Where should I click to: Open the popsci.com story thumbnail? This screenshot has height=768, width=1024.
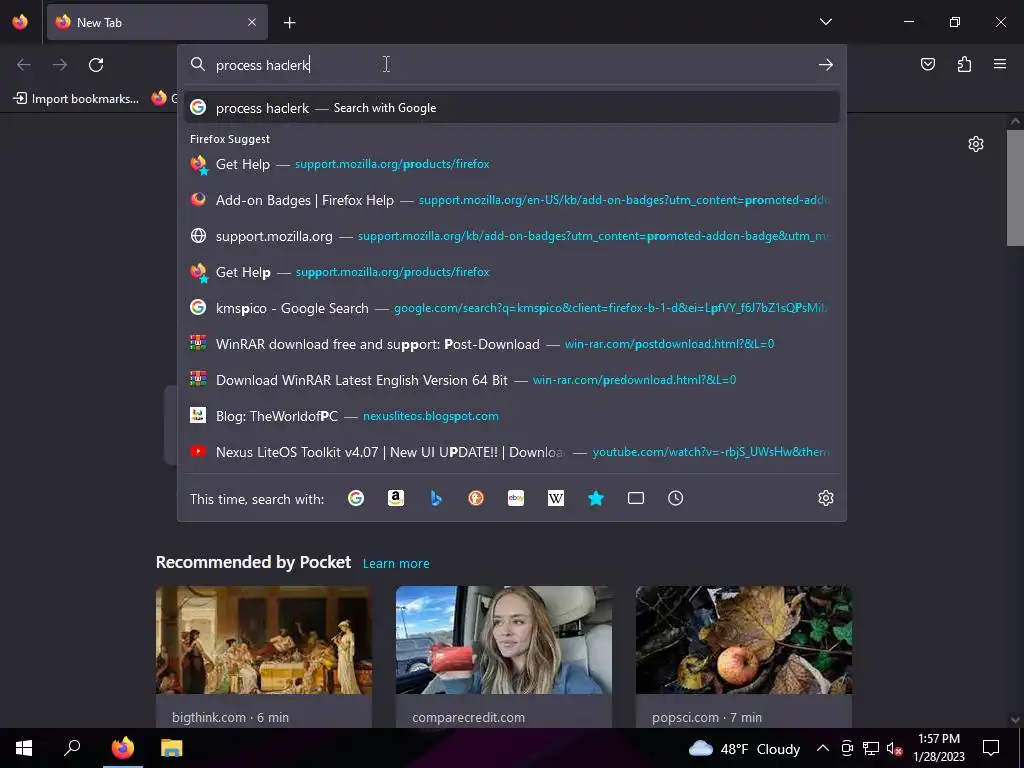[x=744, y=640]
